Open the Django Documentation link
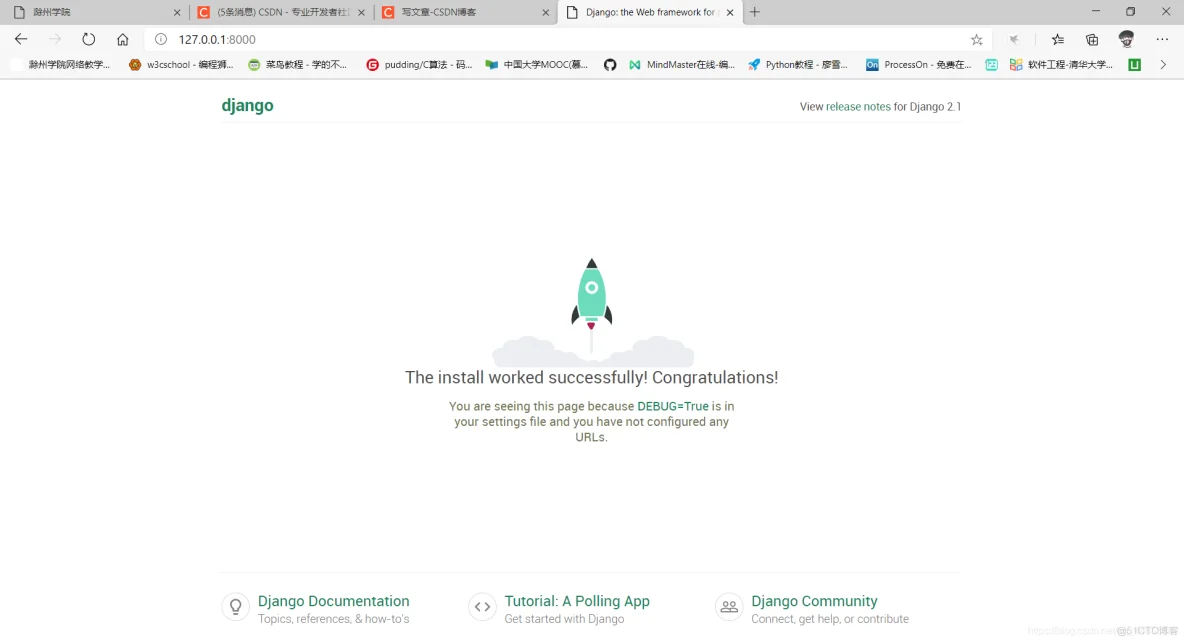The height and width of the screenshot is (642, 1184). pos(334,601)
